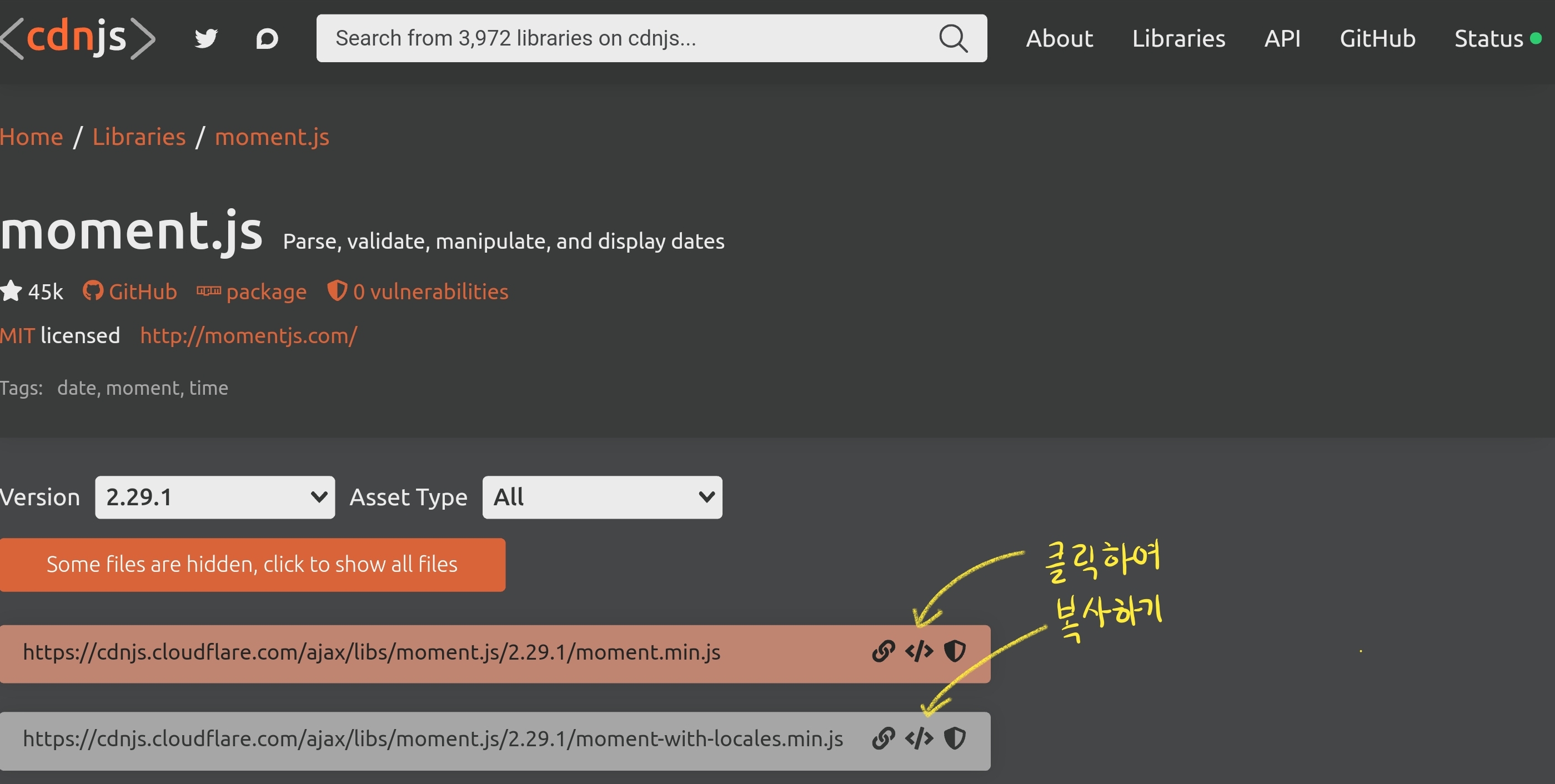Click the Twitter bird icon
This screenshot has height=784, width=1555.
(206, 39)
